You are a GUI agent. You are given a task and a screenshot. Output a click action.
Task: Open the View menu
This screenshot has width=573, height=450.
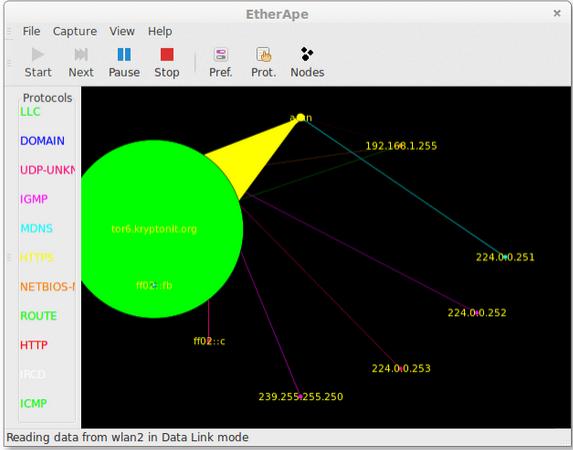[x=122, y=31]
